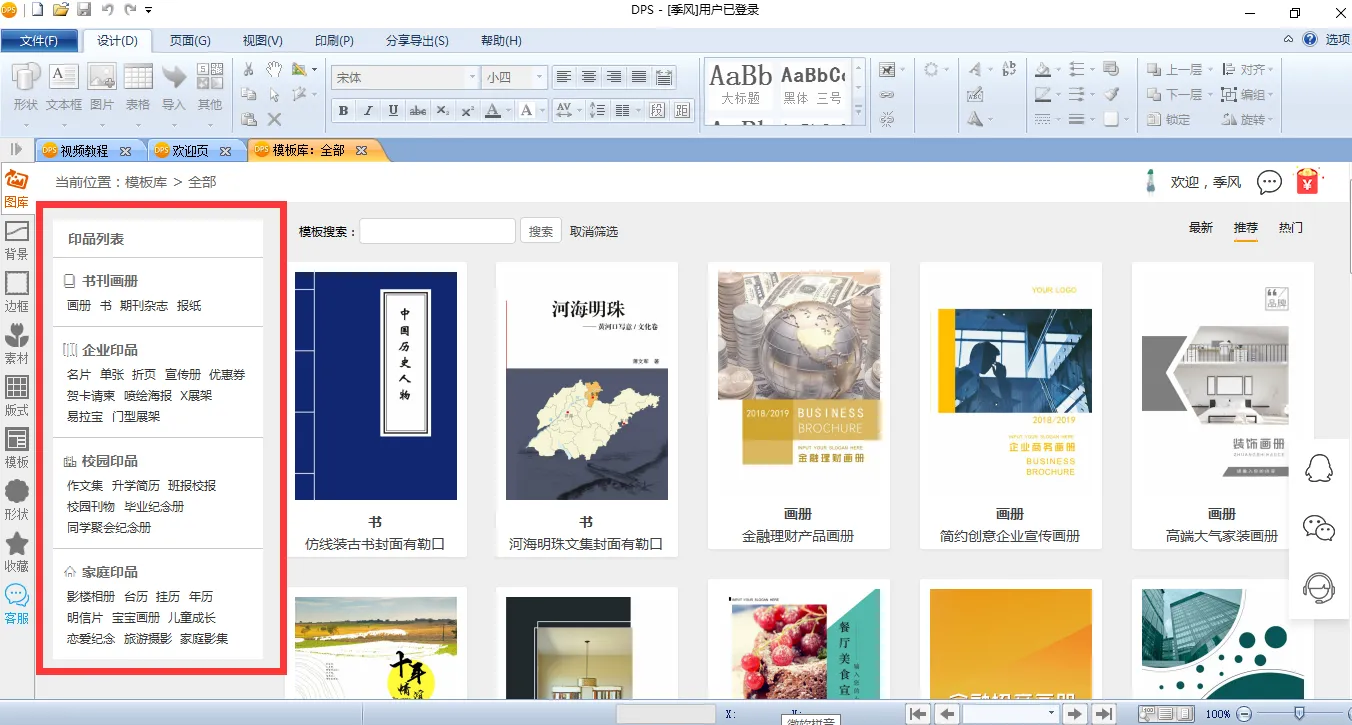Click the 模板搜索 search input field

[x=437, y=231]
